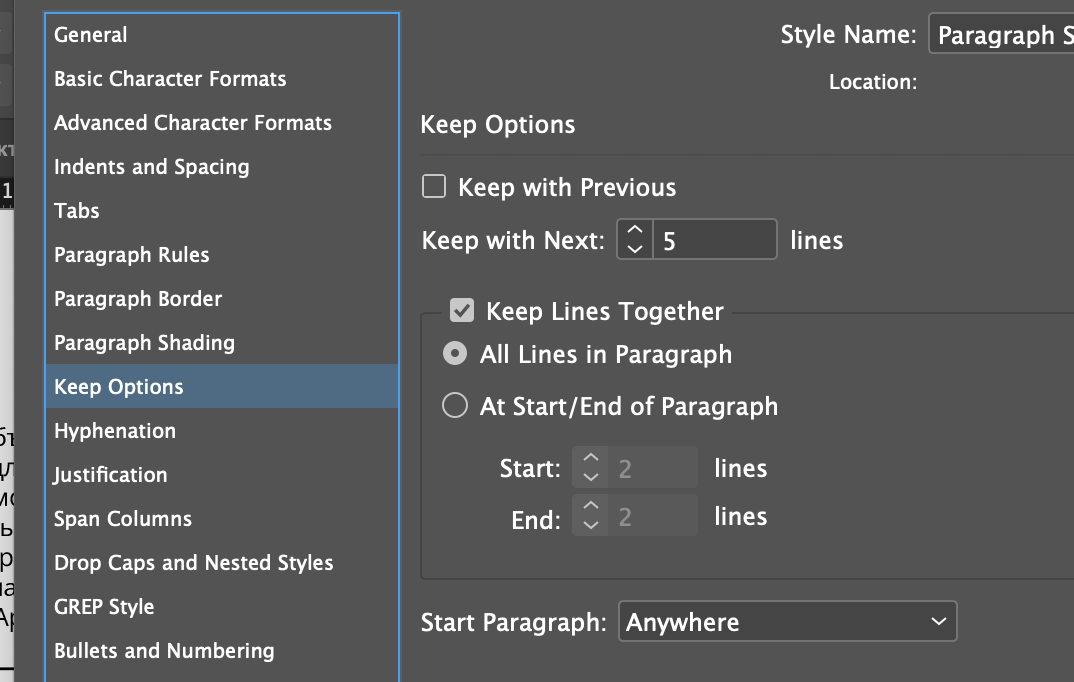
Task: Switch to Hyphenation settings
Action: pos(115,431)
